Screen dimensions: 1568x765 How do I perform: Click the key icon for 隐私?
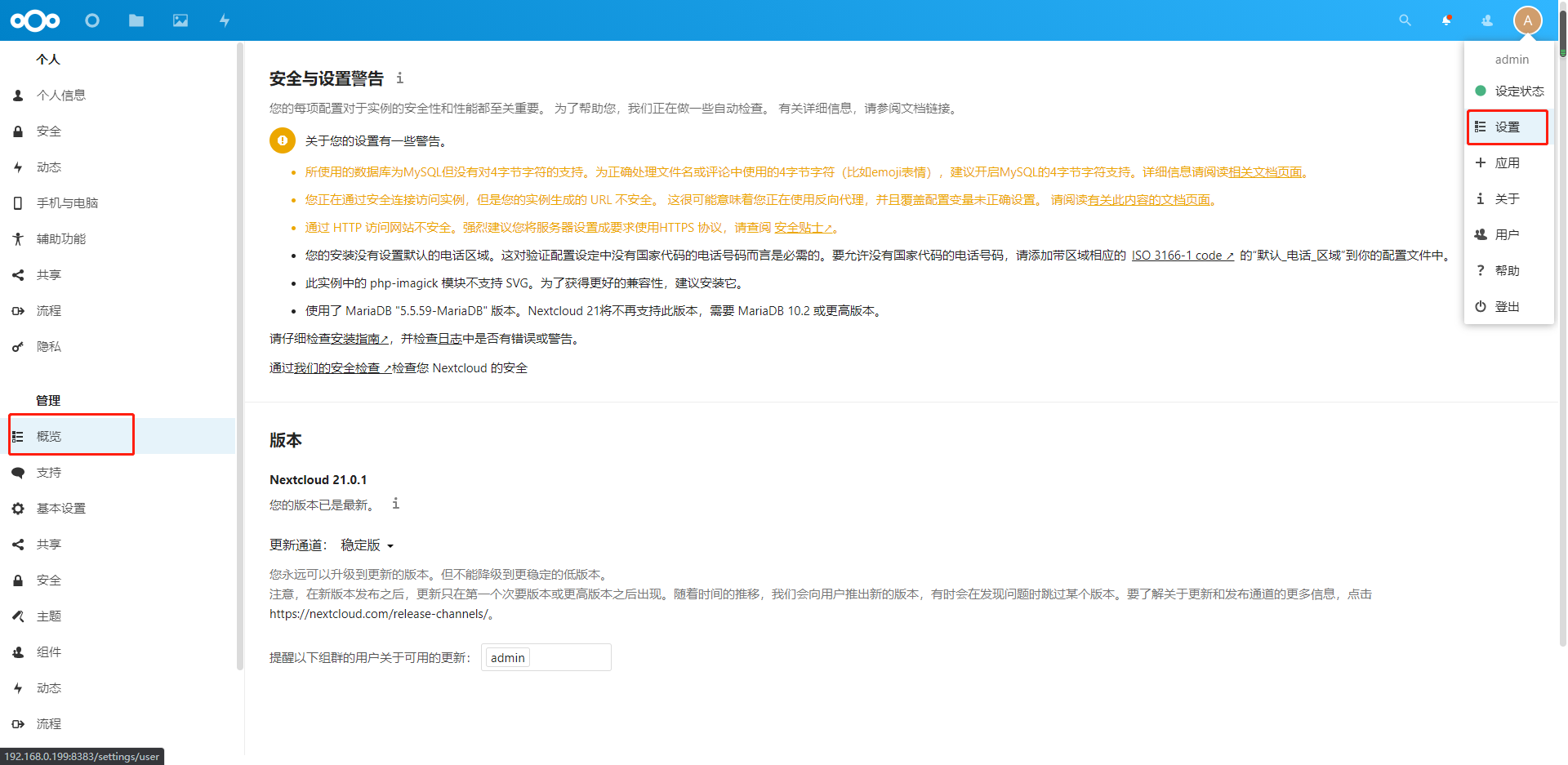[x=18, y=347]
